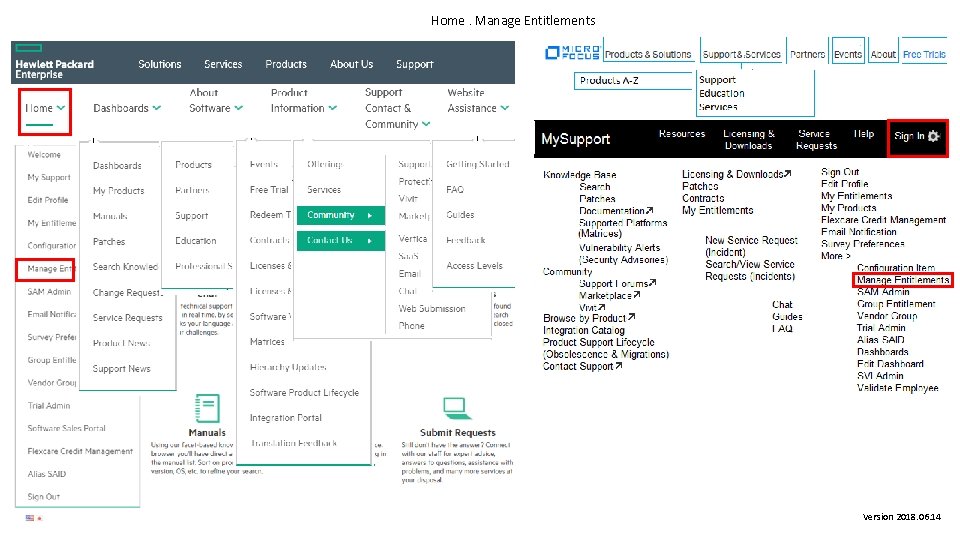
Task: Open Vendor Group in right list
Action: click(887, 316)
